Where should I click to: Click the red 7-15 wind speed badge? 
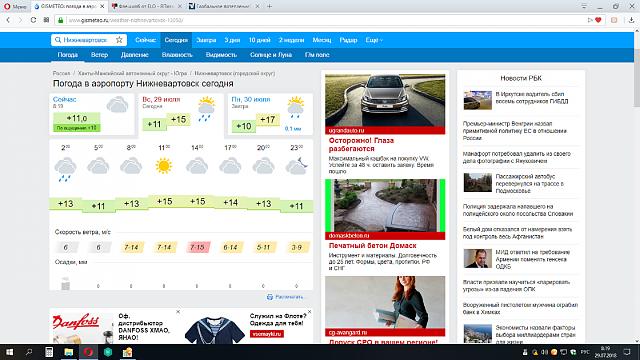(x=198, y=247)
